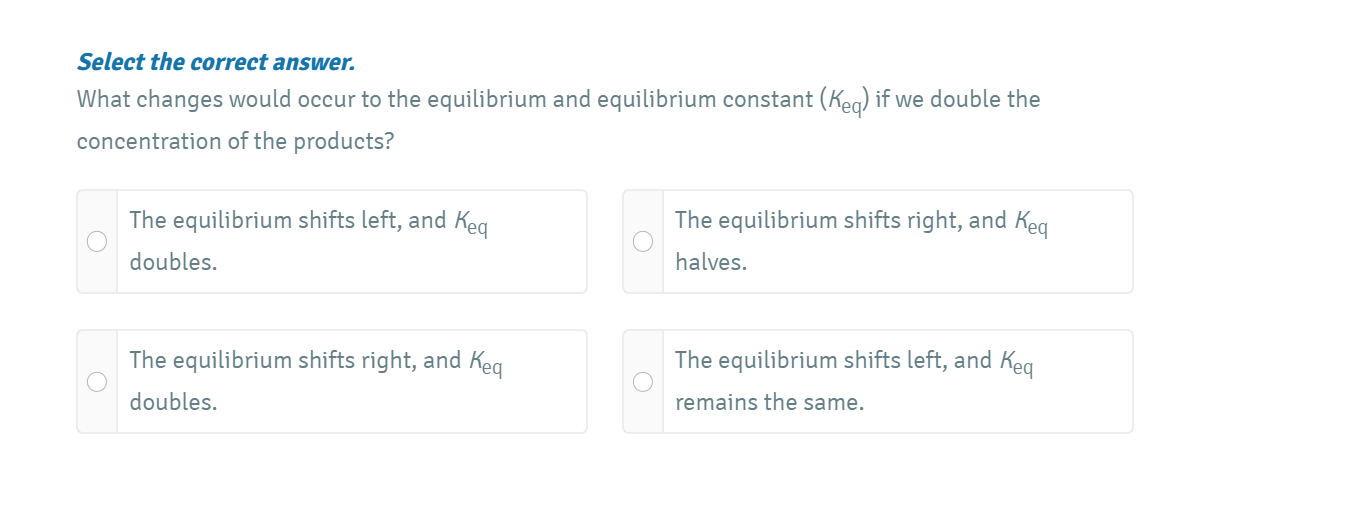The image size is (1357, 520).
Task: Click the word 'halves.' in the option
Action: [711, 263]
